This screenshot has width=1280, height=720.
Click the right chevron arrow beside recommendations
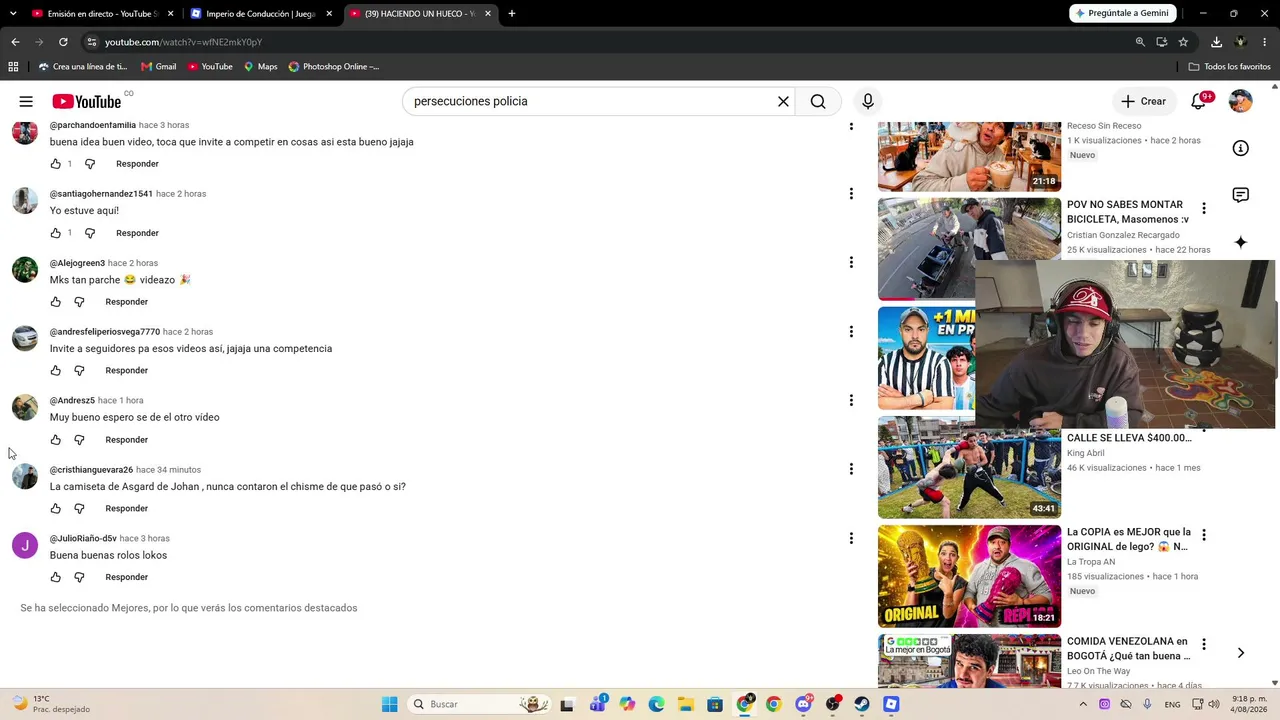pyautogui.click(x=1241, y=653)
